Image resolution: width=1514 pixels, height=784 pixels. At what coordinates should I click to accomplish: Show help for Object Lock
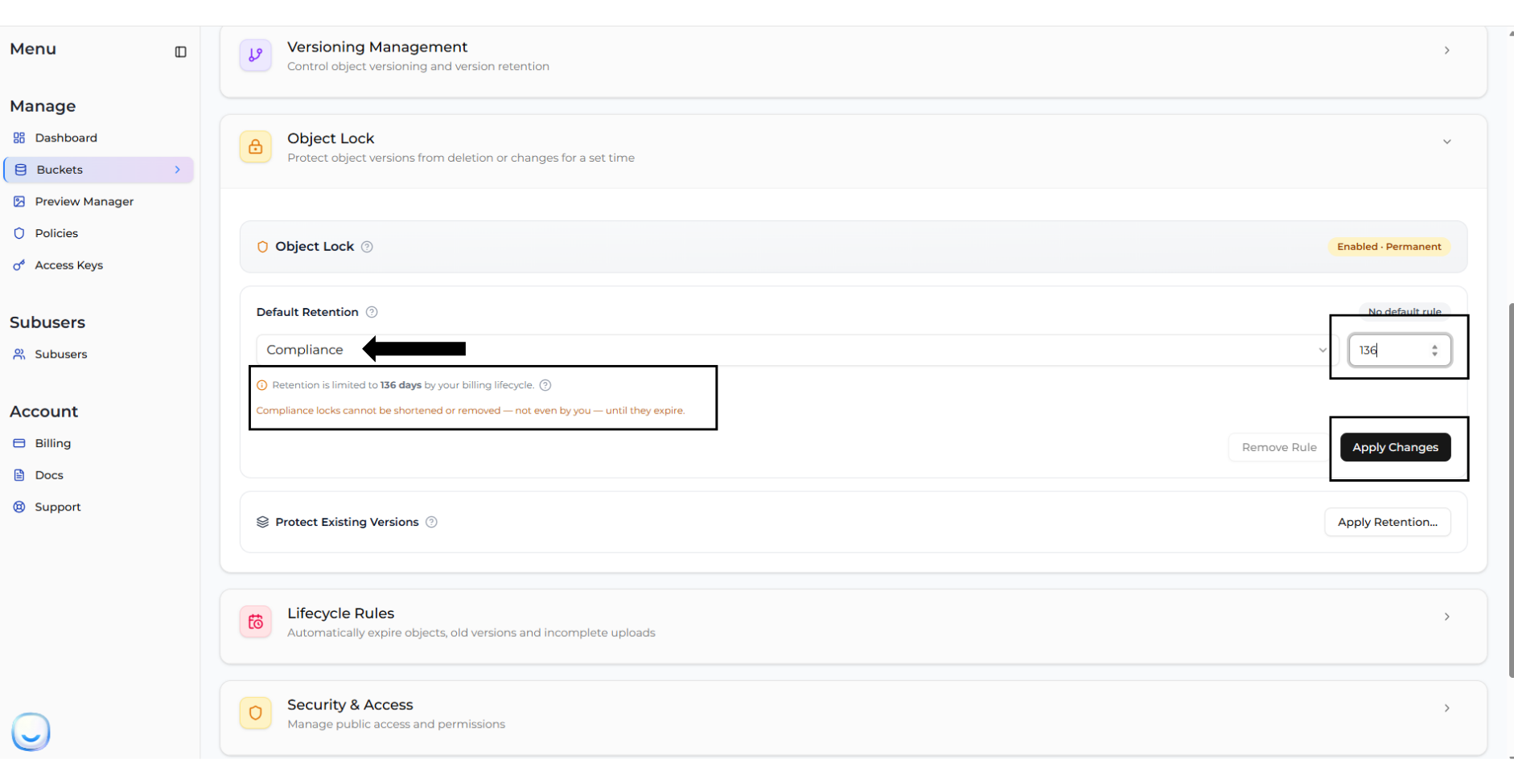point(367,247)
